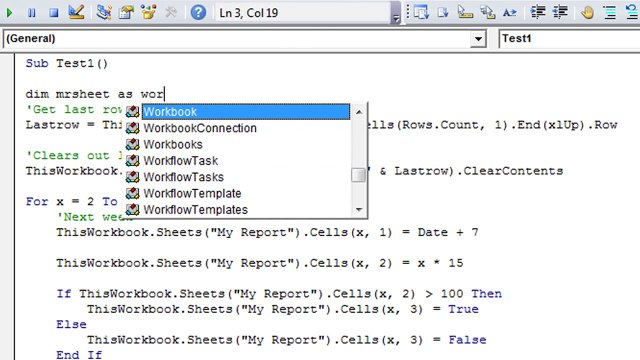Click the class icon beside WorkflowTemplates

coord(132,210)
